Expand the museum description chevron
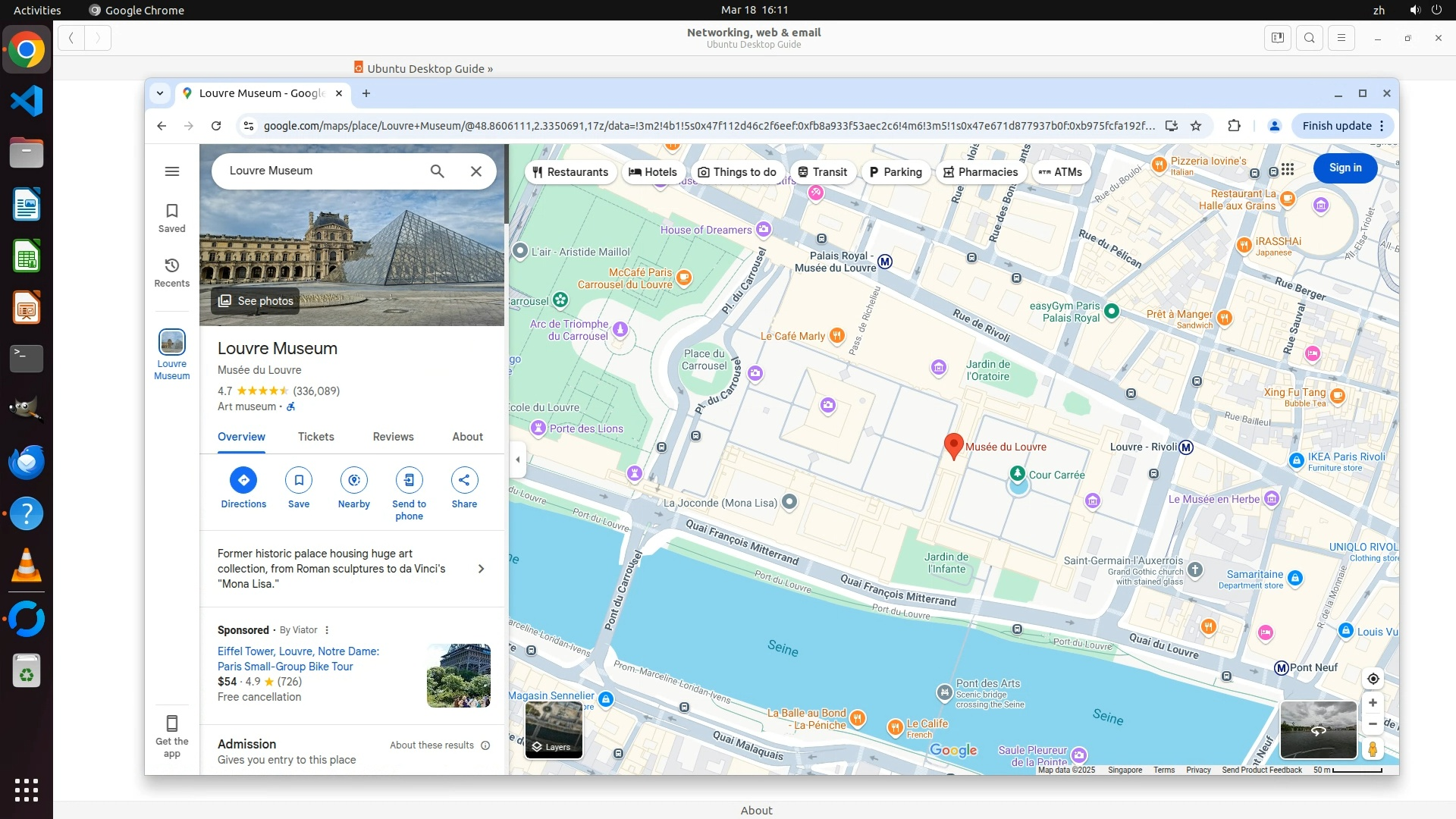Viewport: 1456px width, 819px height. (x=481, y=569)
